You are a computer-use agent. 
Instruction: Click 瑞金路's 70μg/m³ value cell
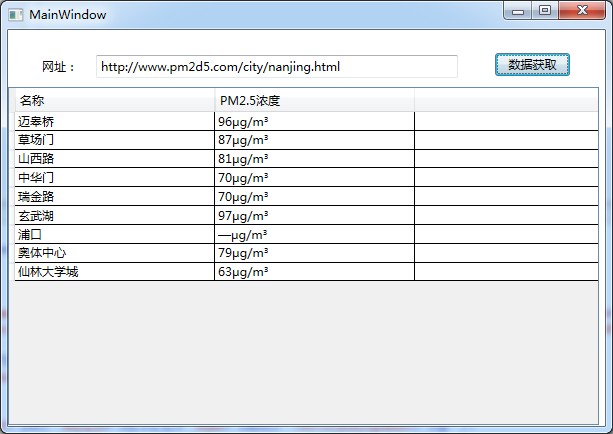[314, 196]
